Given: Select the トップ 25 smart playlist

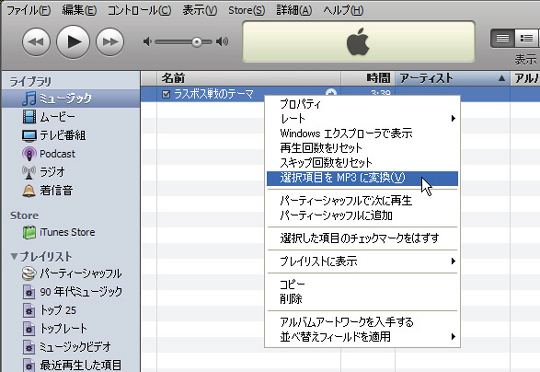Looking at the screenshot, I should (x=71, y=310).
